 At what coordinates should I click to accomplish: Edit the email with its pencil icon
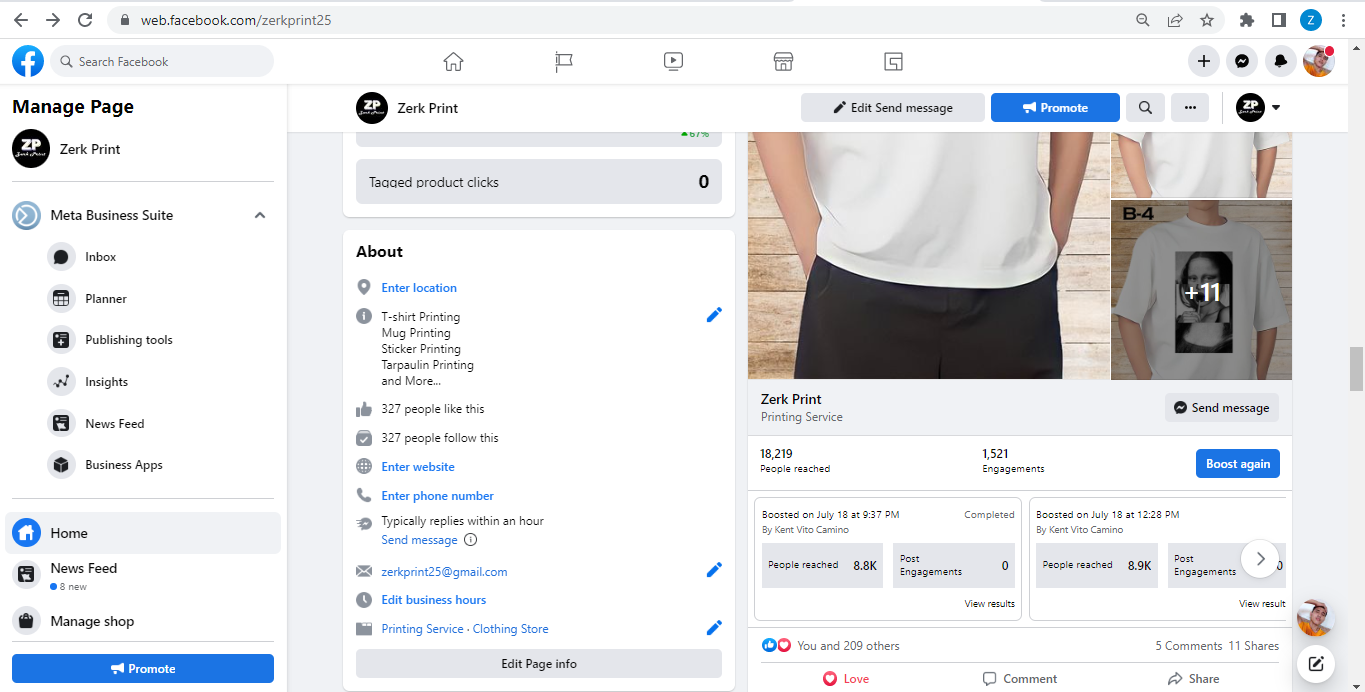point(714,570)
